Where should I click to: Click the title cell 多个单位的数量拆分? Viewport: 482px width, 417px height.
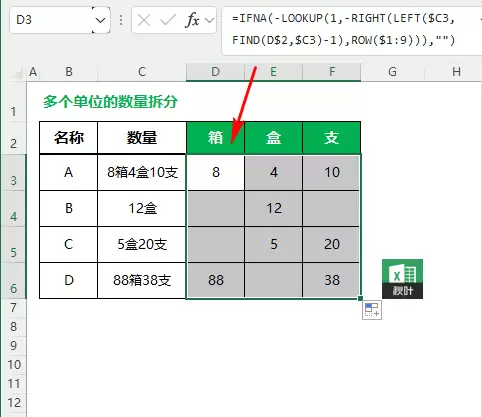pos(110,101)
